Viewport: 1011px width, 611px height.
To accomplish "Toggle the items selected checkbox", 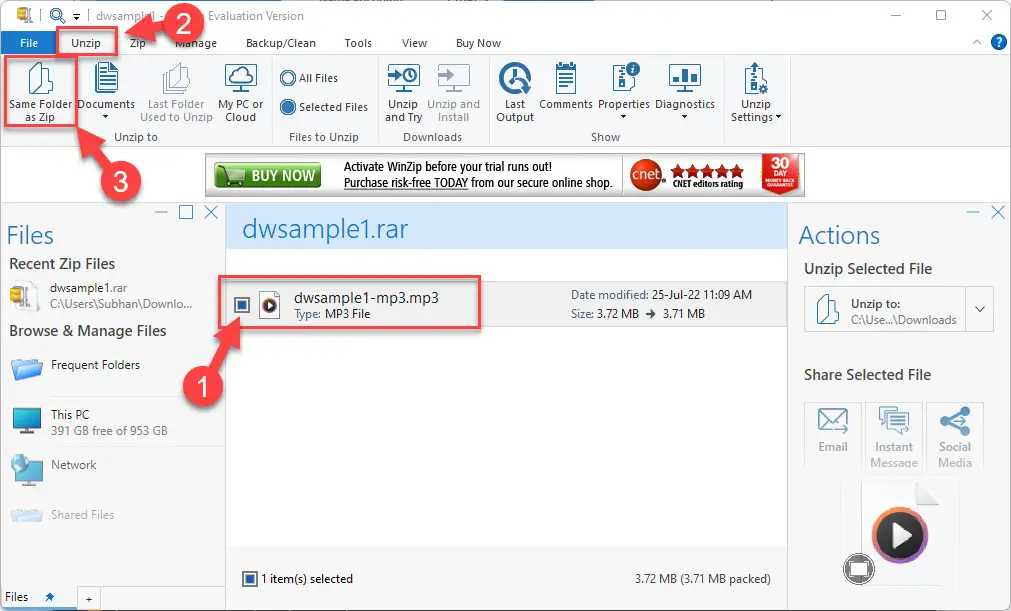I will (250, 579).
